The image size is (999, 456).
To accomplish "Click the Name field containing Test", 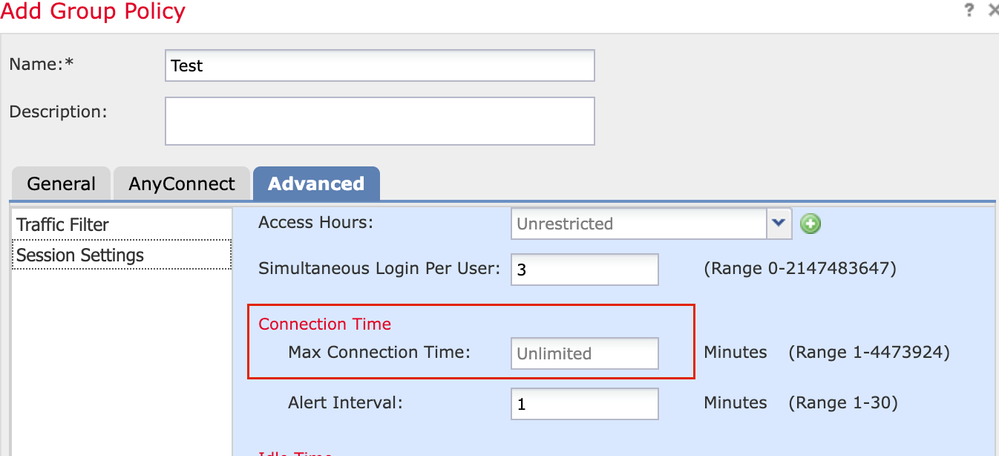I will tap(380, 66).
